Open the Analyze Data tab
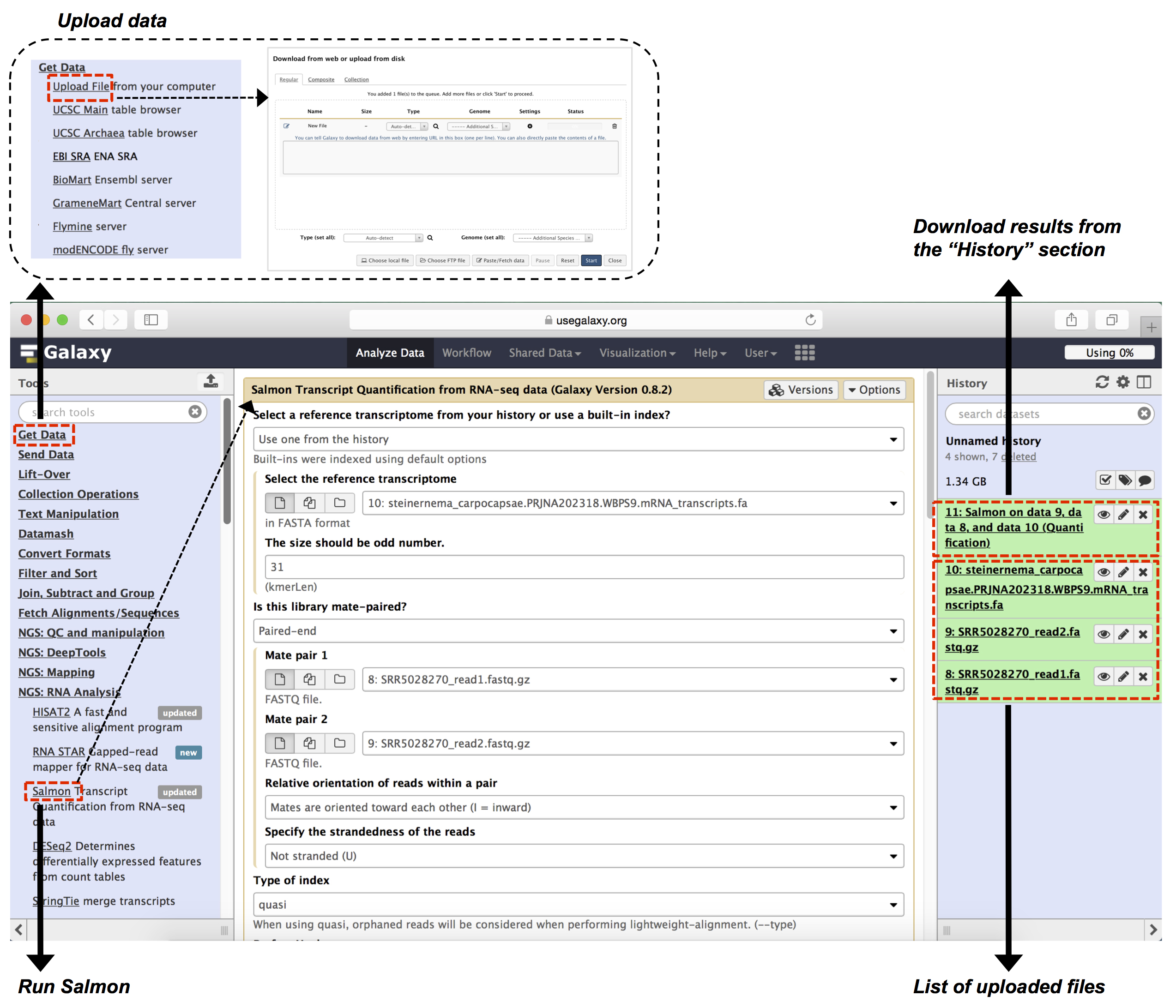The image size is (1176, 1008). click(390, 353)
